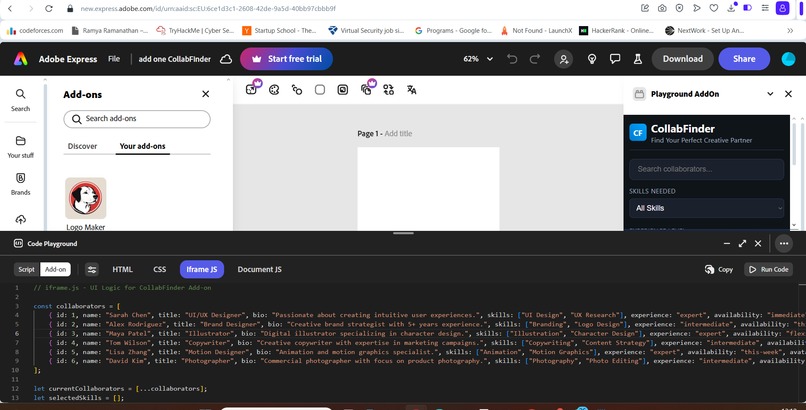Switch to the Document JS tab
806x410 pixels.
(260, 269)
